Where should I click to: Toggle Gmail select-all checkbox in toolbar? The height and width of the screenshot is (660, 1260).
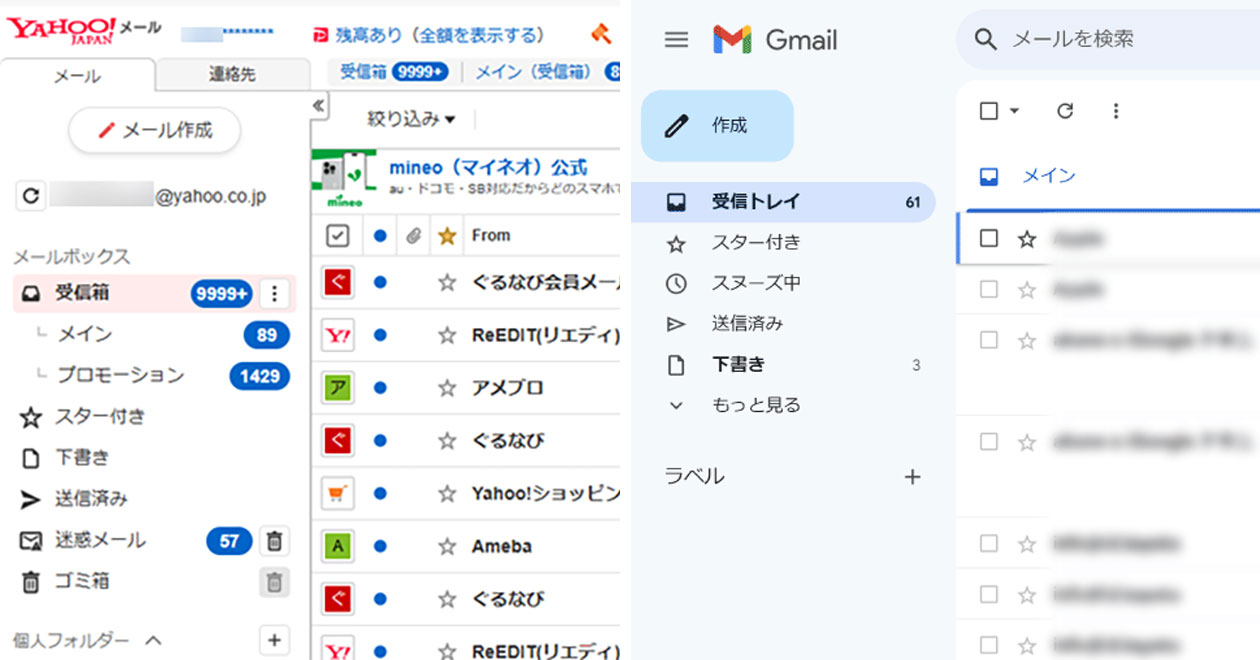[x=989, y=111]
